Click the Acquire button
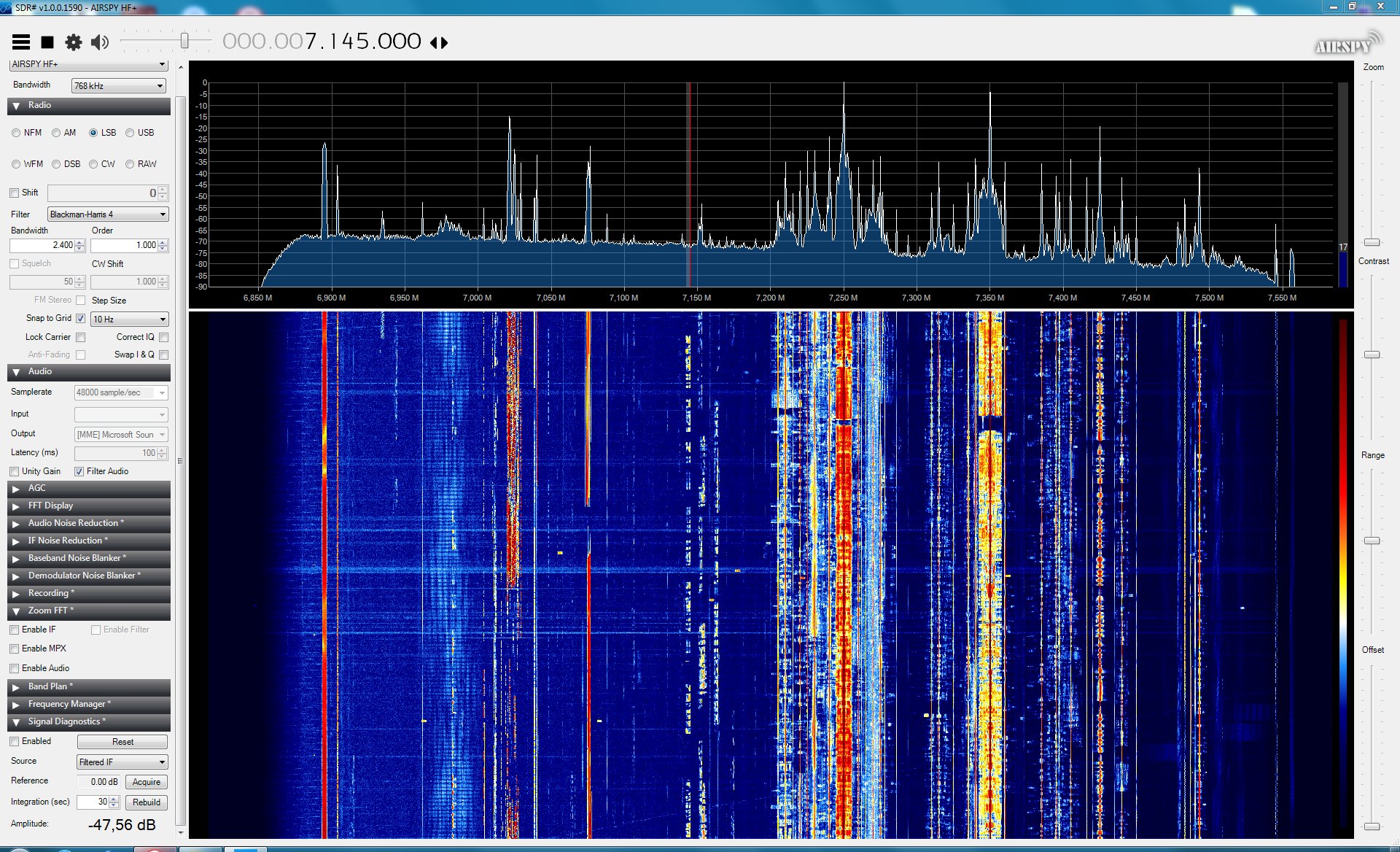 coord(146,782)
